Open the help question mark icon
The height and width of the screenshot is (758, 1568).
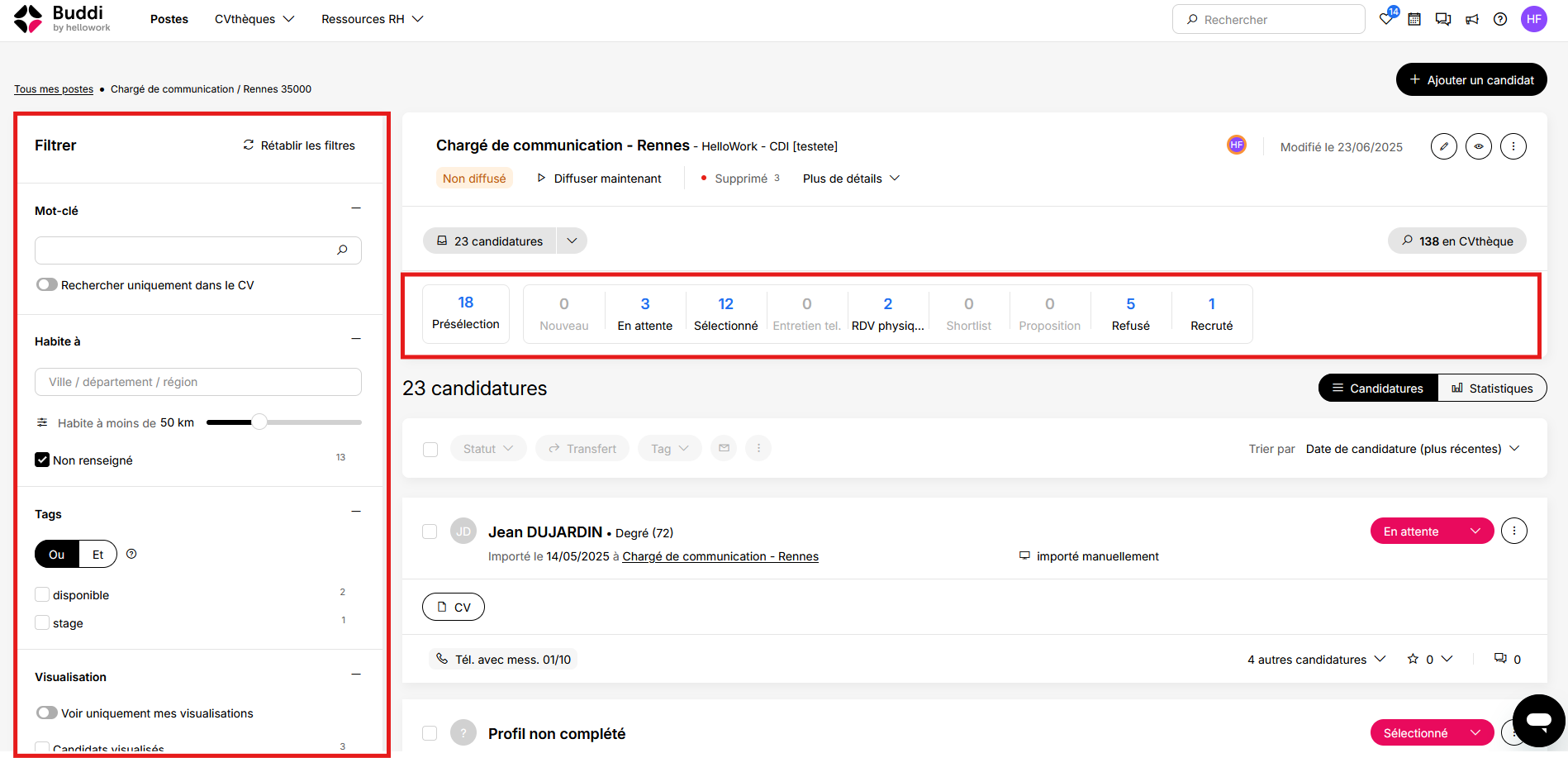pyautogui.click(x=1500, y=19)
